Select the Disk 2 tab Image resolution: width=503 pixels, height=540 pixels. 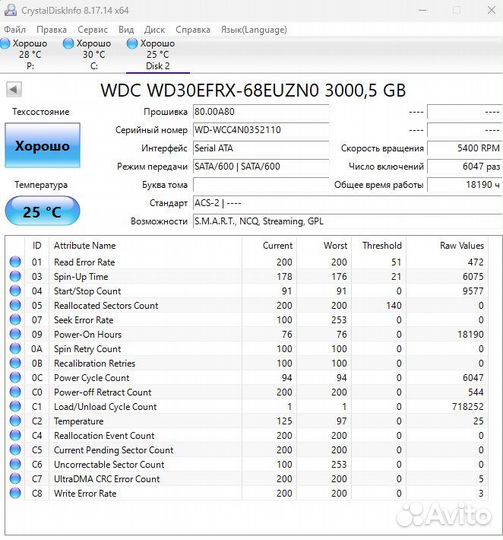click(x=158, y=54)
